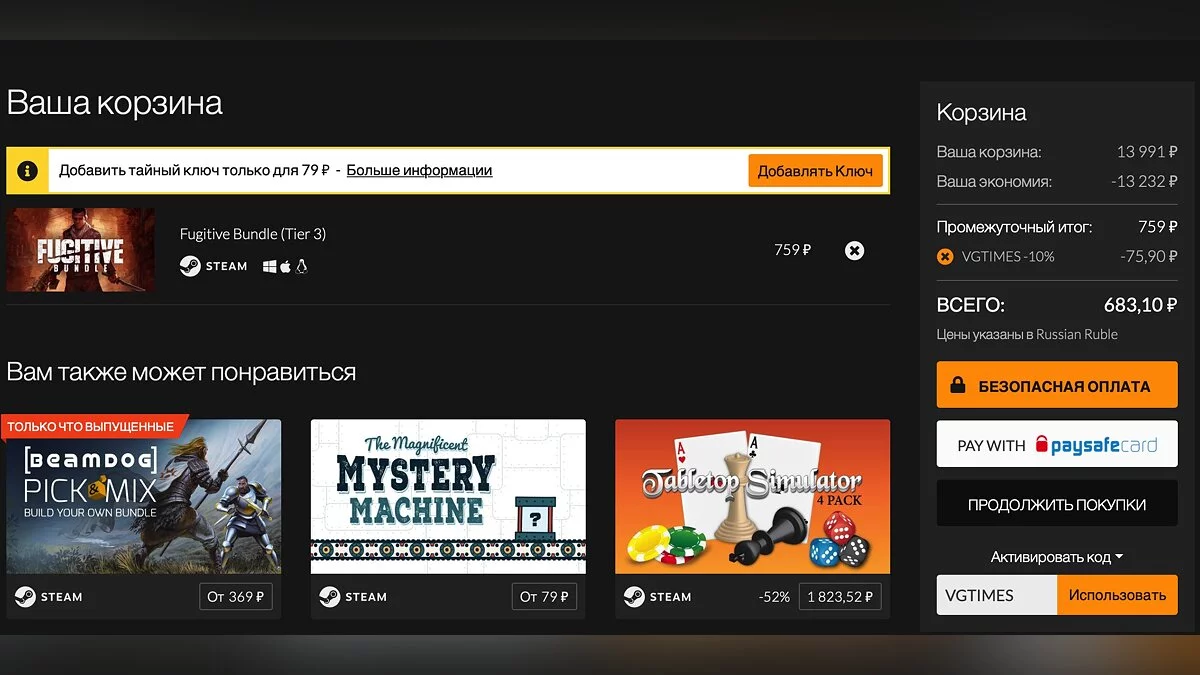
Task: Click the 'Добавлять Ключ' button
Action: click(x=815, y=171)
